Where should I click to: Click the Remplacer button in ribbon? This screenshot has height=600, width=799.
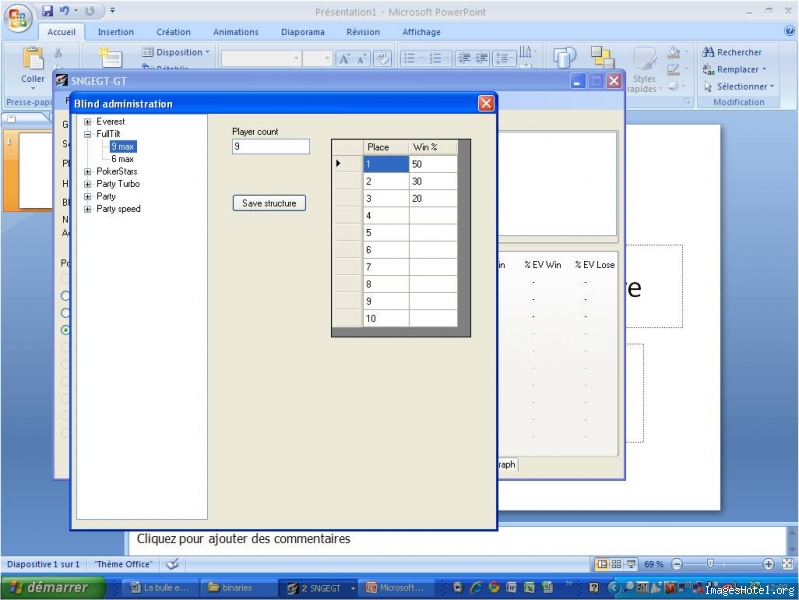pyautogui.click(x=734, y=69)
